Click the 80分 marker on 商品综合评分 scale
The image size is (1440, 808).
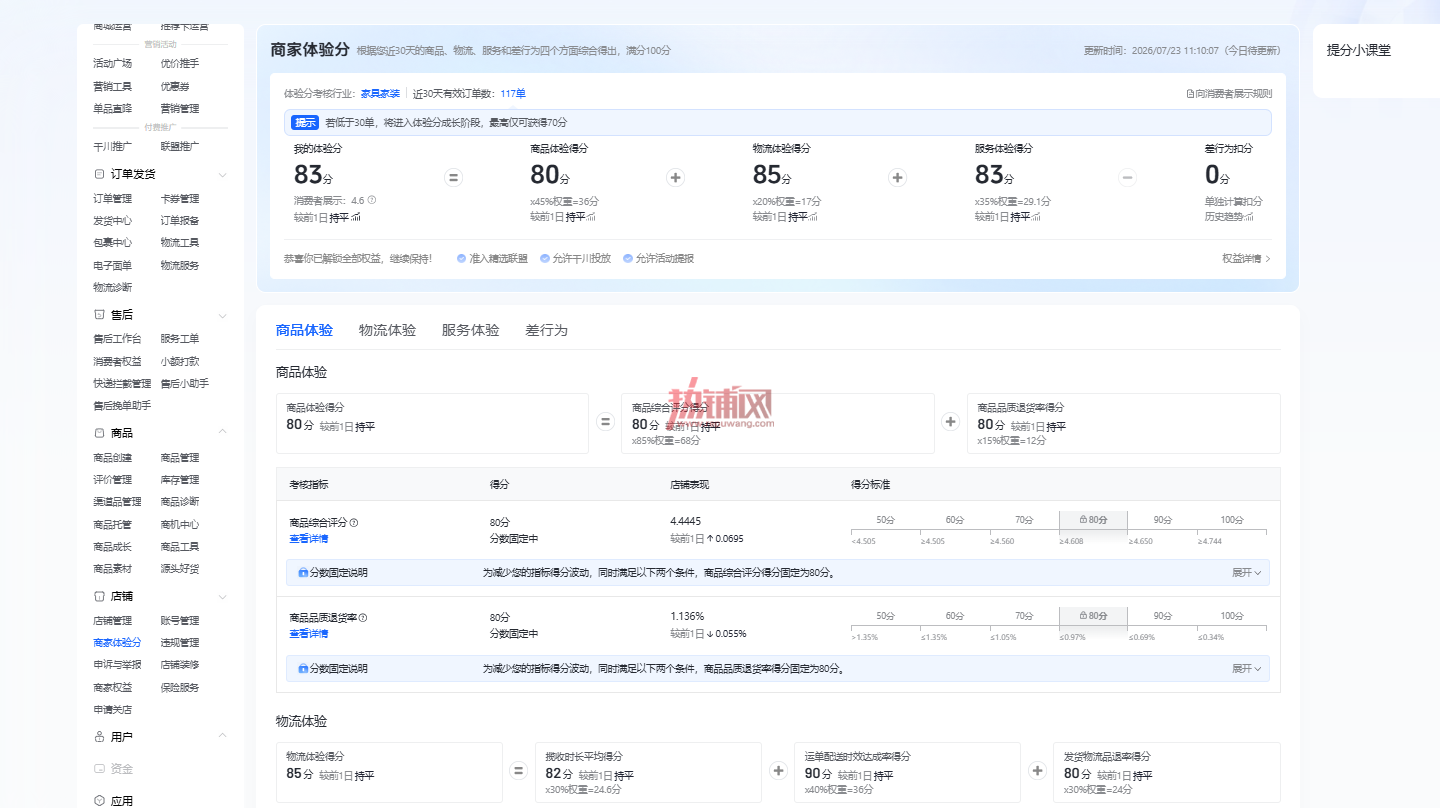1093,520
